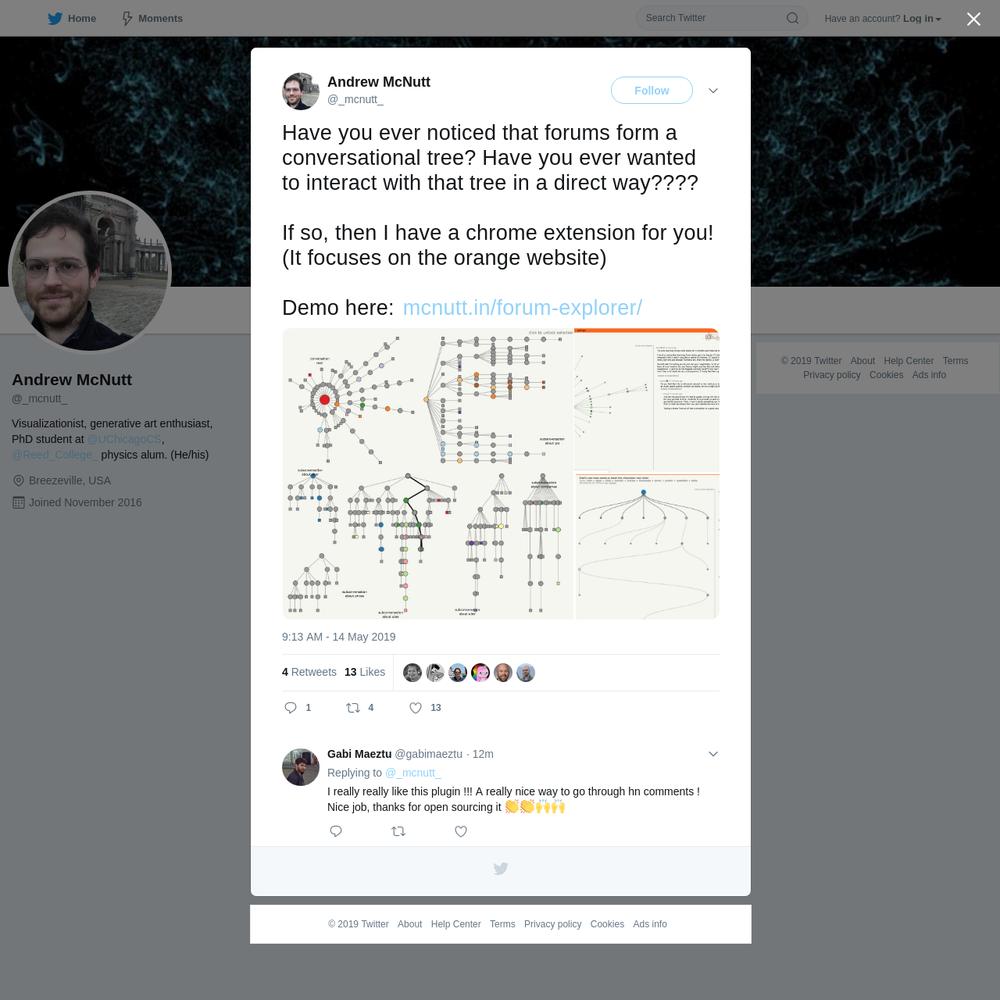This screenshot has width=1000, height=1000.
Task: Expand the chevron menu next to Follow
Action: coord(713,91)
